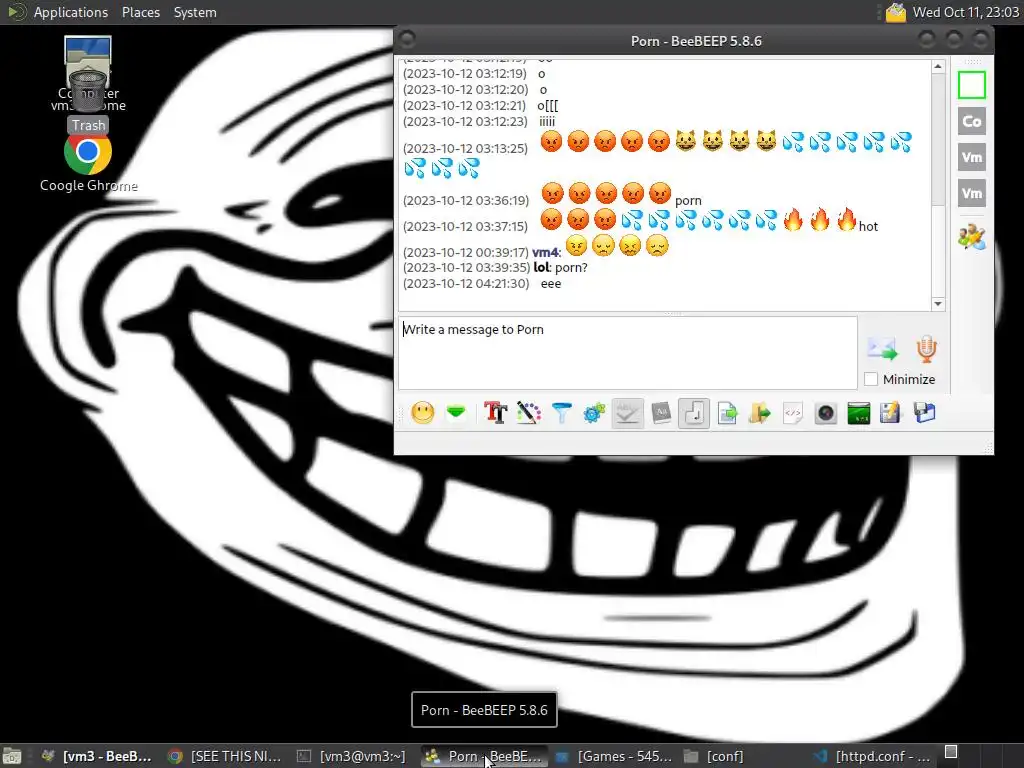Click the vm4 sender name in chat

[546, 252]
